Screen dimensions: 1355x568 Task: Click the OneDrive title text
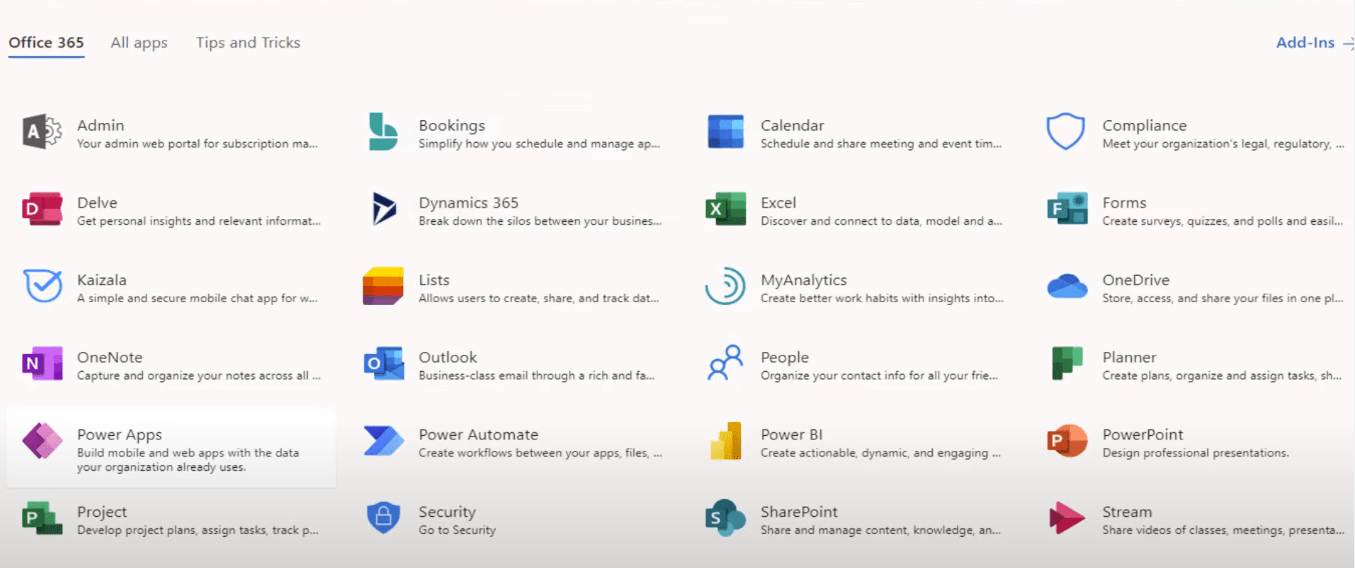pyautogui.click(x=1136, y=280)
